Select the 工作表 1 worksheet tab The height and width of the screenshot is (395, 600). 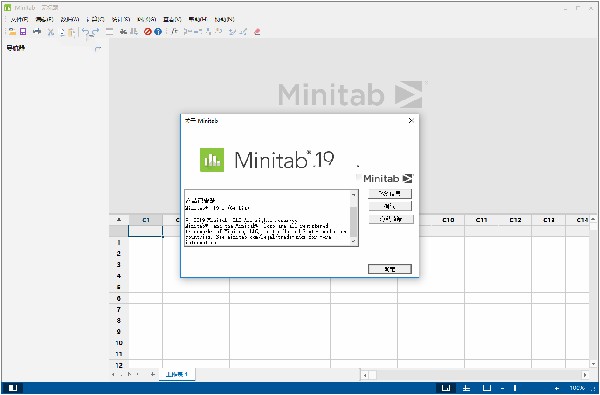click(177, 374)
